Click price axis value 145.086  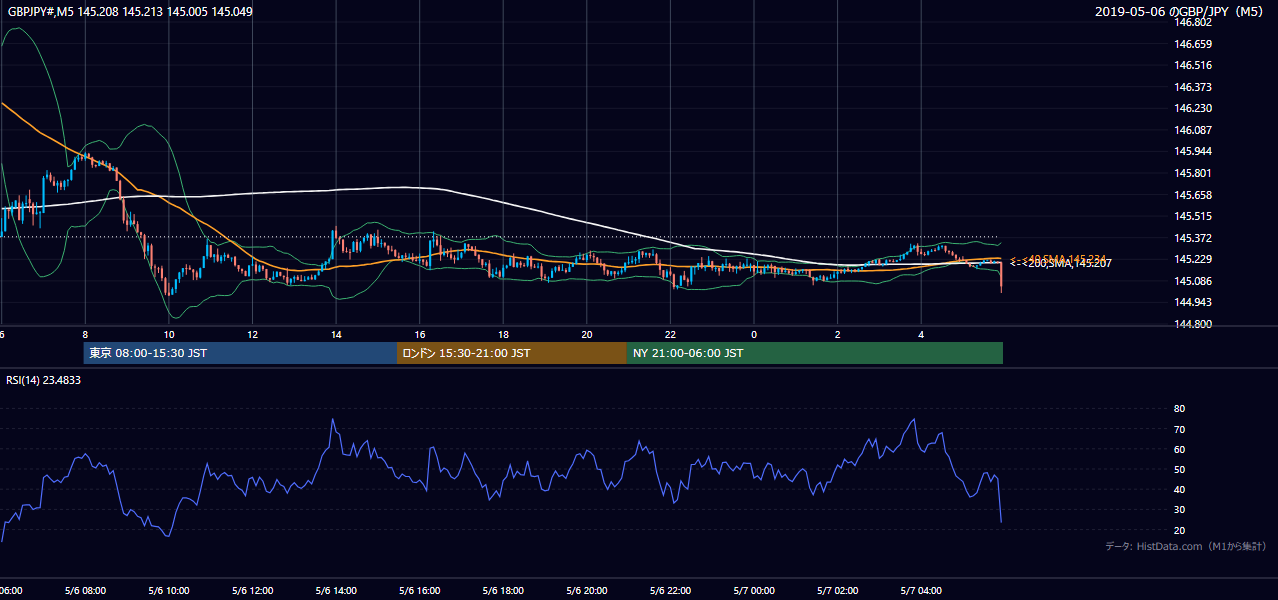pyautogui.click(x=1193, y=281)
